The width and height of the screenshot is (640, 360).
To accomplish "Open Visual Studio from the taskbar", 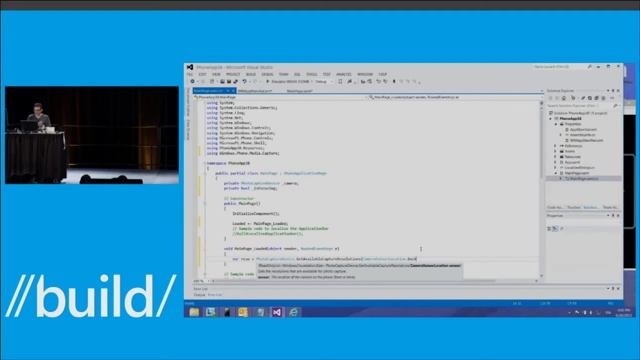I will click(x=277, y=312).
